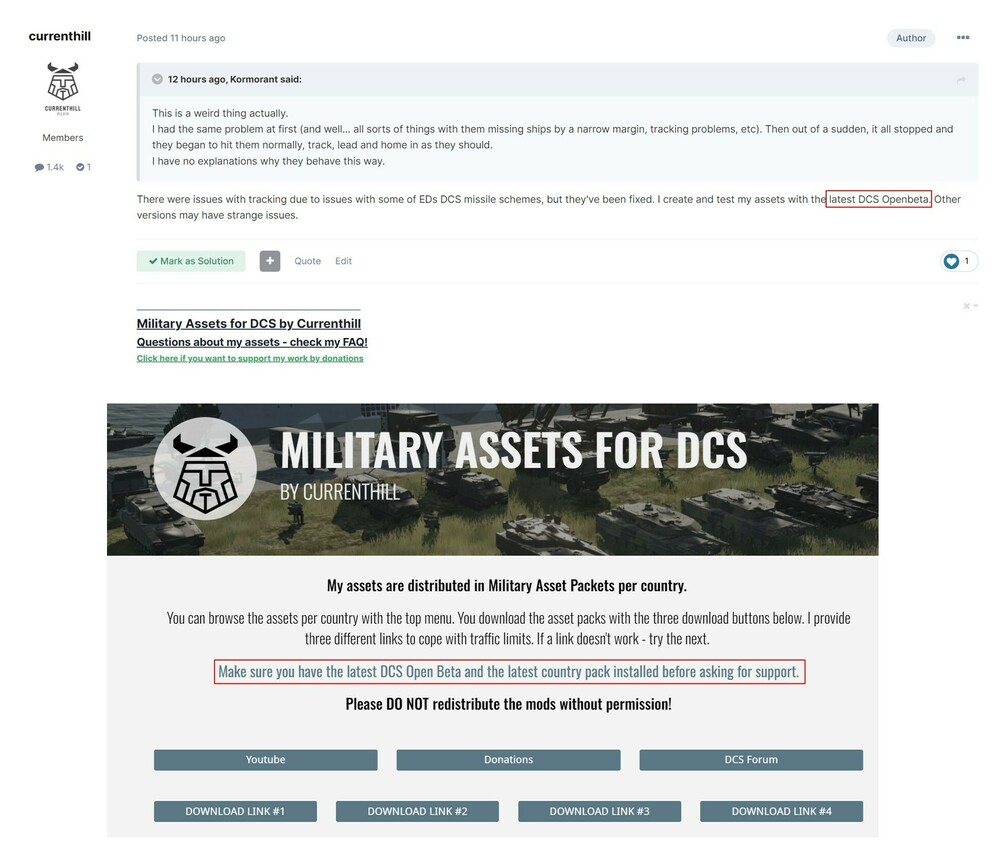Click the Author badge

click(911, 38)
